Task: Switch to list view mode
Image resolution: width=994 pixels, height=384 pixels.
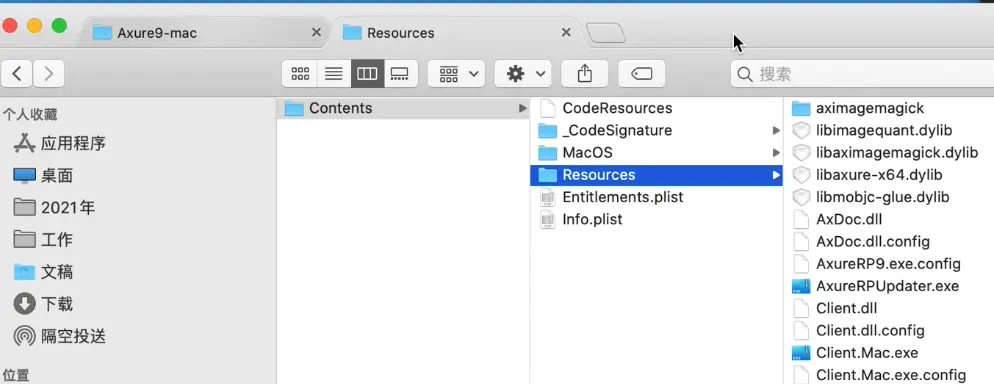Action: click(x=333, y=74)
